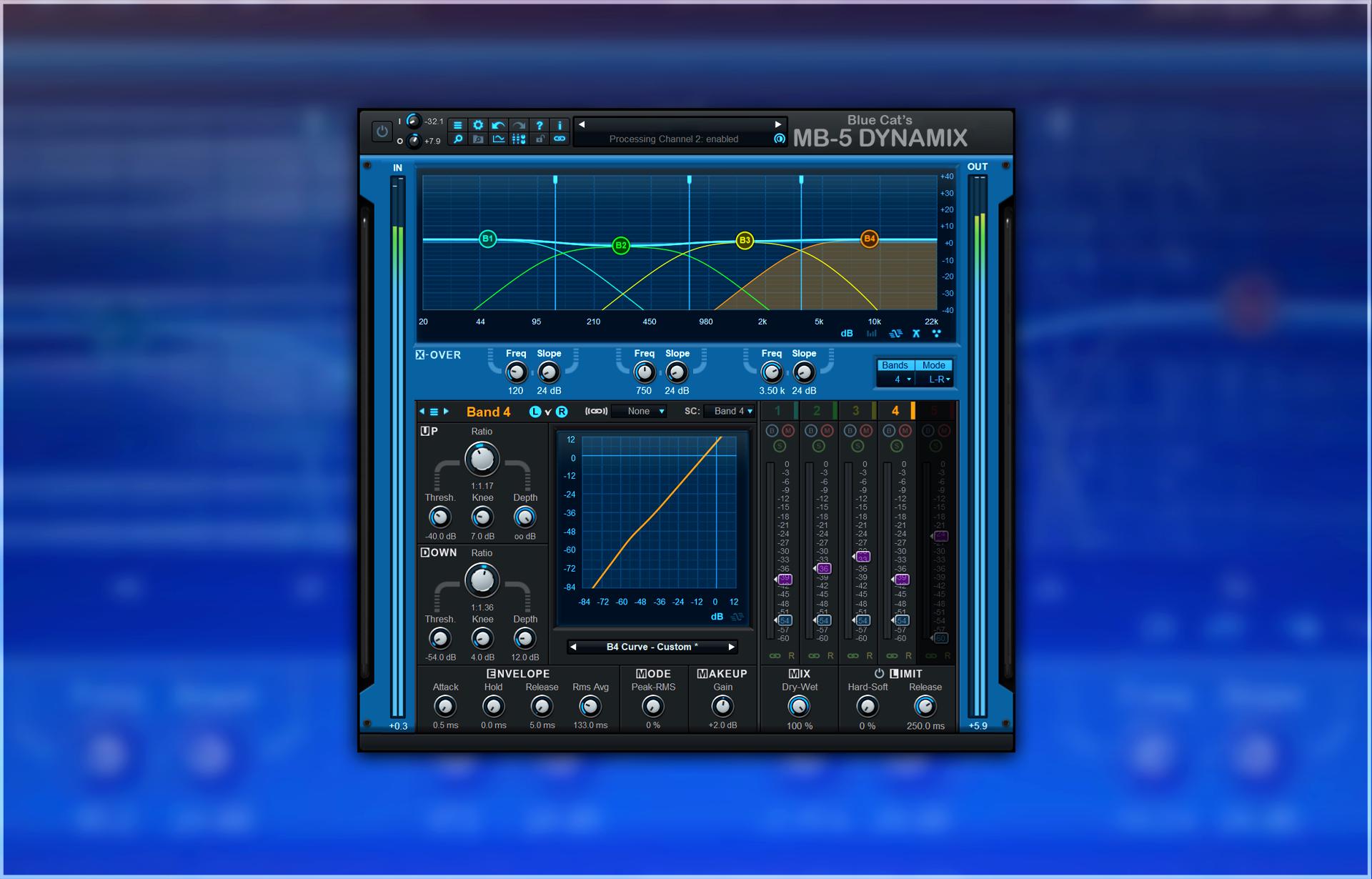Click the UP Ratio knob
The width and height of the screenshot is (1372, 879).
coord(482,460)
